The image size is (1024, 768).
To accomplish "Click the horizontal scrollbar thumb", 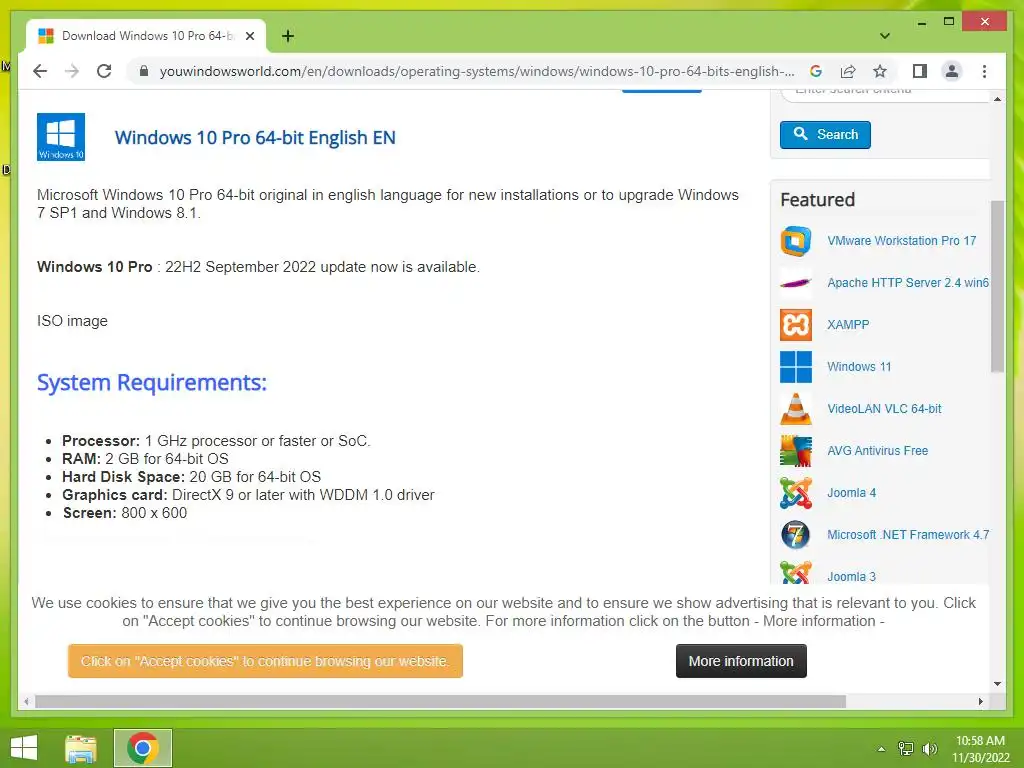I will click(441, 701).
